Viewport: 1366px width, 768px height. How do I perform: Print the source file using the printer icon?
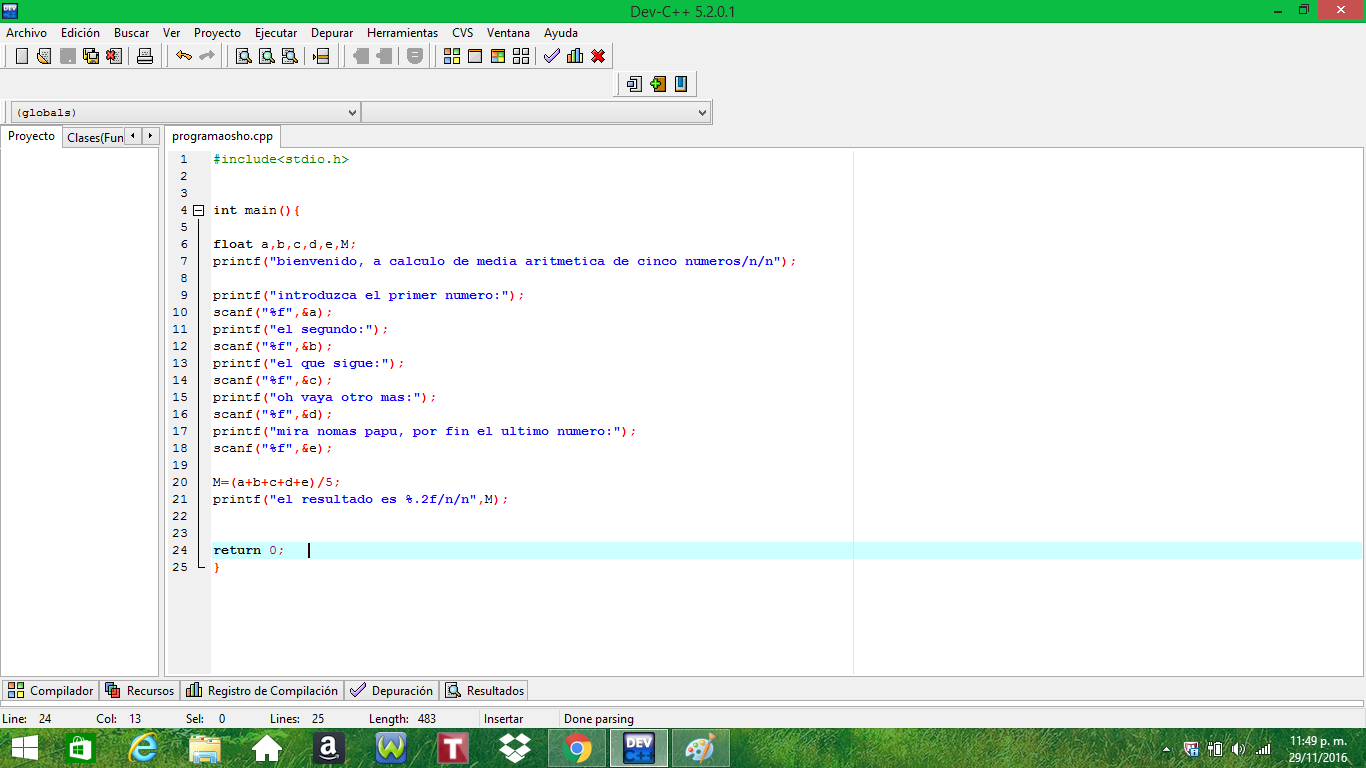pyautogui.click(x=144, y=57)
